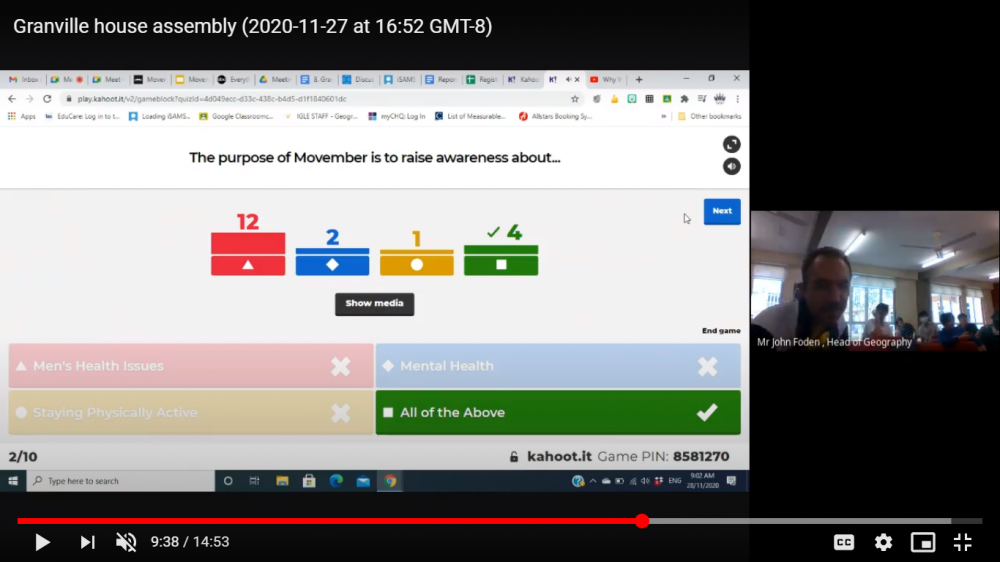Open the Loading iSAMS bookmark
The width and height of the screenshot is (1000, 562).
click(159, 116)
